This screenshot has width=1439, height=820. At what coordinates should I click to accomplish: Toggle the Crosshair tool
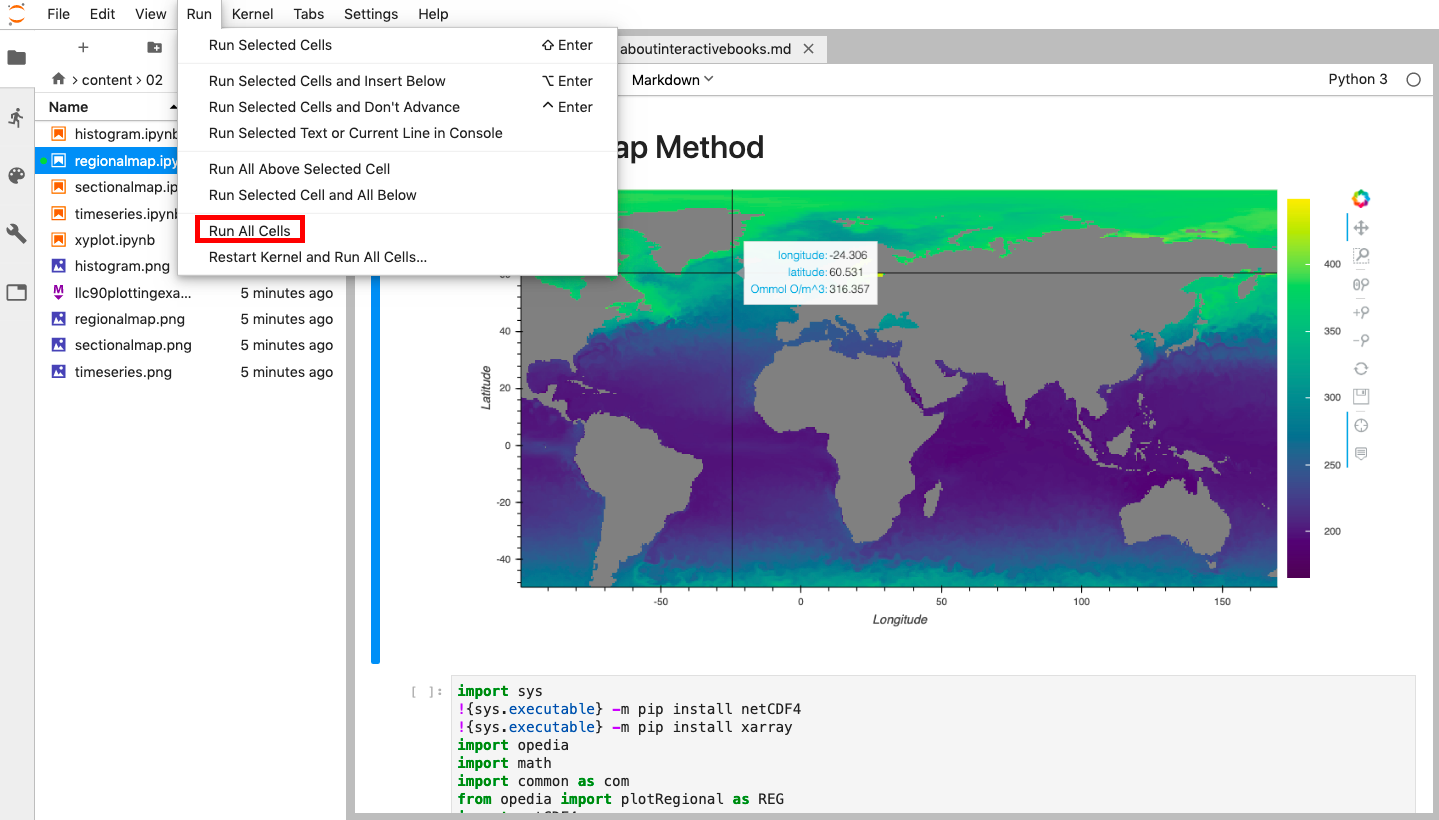click(x=1360, y=425)
